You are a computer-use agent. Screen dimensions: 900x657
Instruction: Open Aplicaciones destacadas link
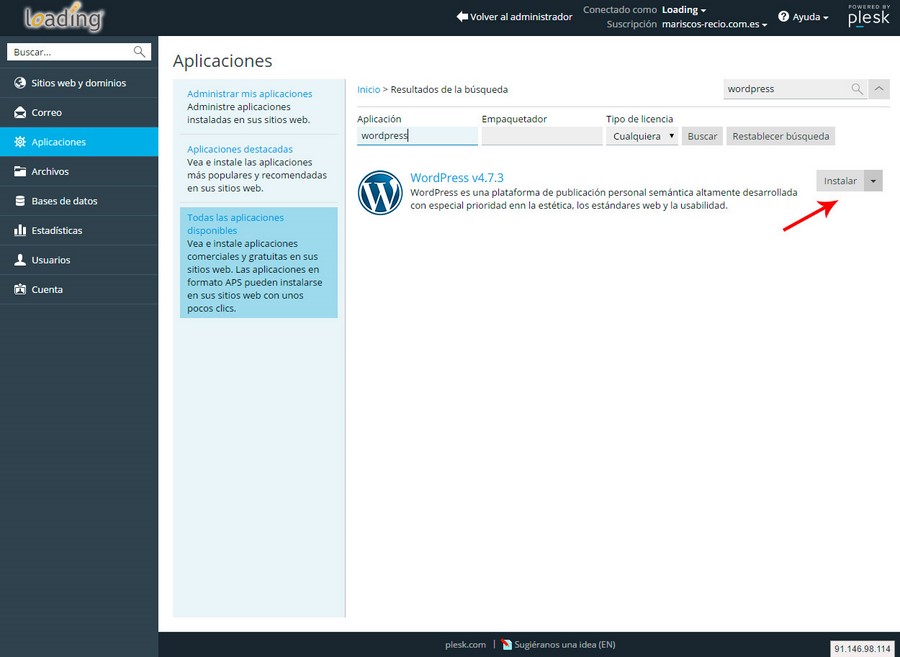(240, 149)
